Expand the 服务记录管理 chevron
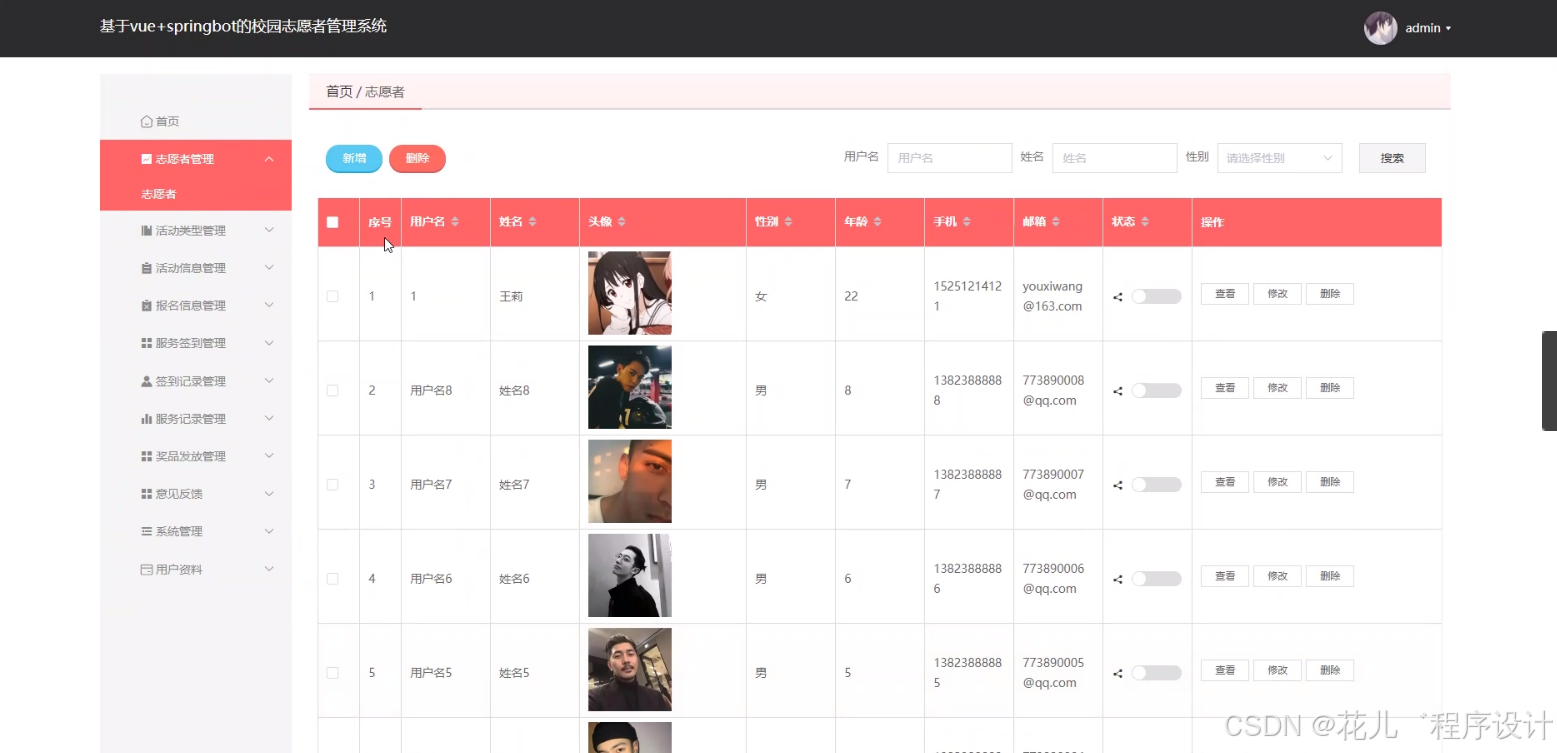The height and width of the screenshot is (753, 1557). (x=269, y=419)
